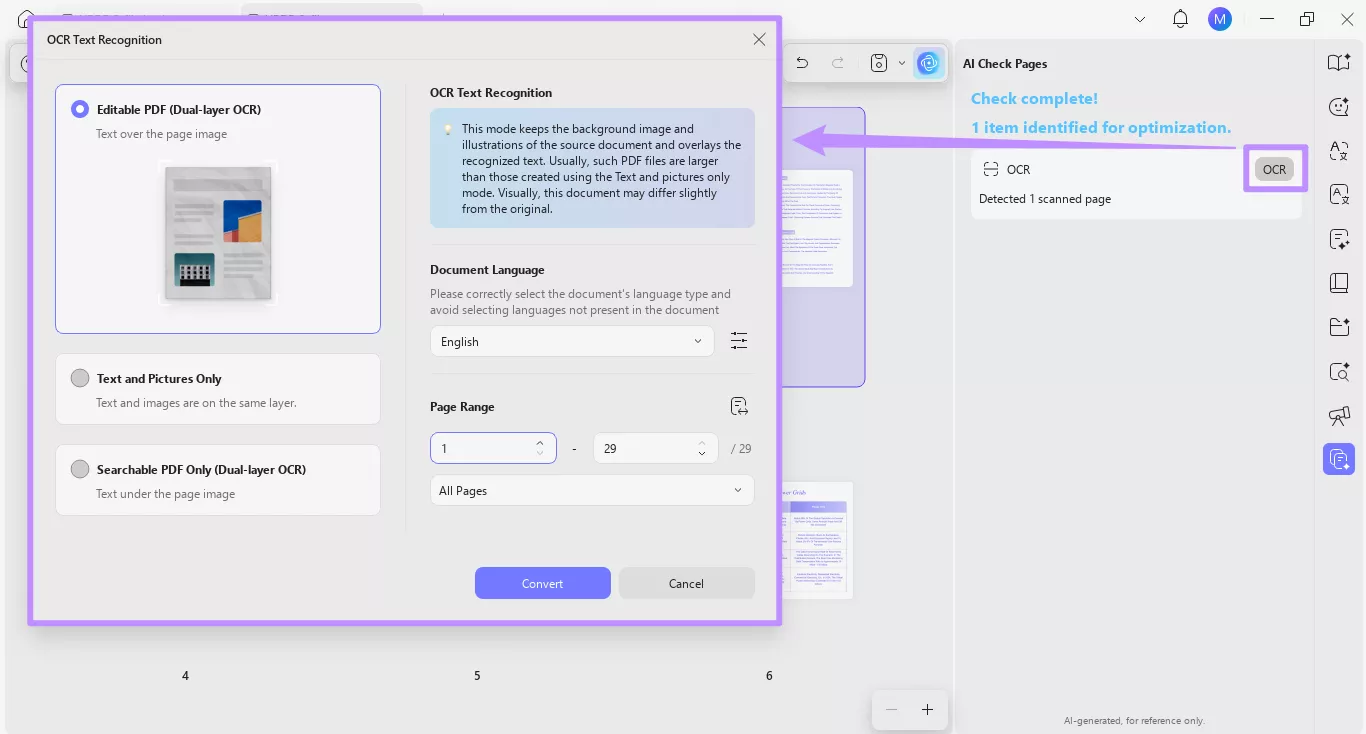Screen dimensions: 1366x734
Task: Expand the chevron beside notification bell
Action: pos(1140,19)
